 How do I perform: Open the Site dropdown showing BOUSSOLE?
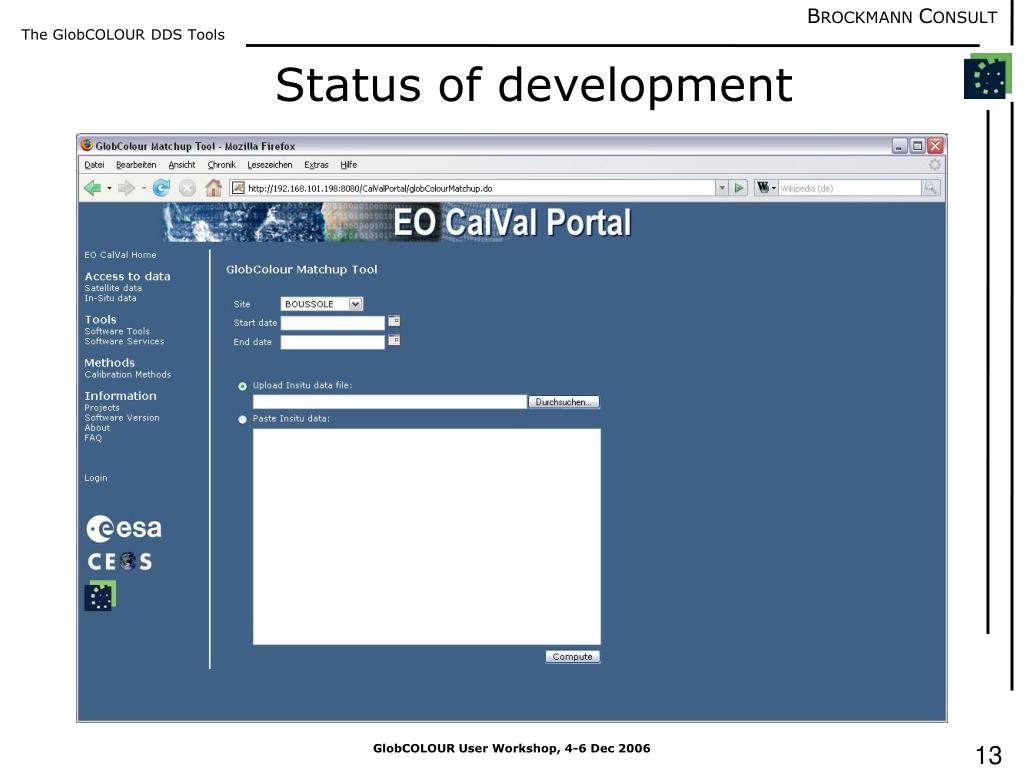(x=321, y=304)
